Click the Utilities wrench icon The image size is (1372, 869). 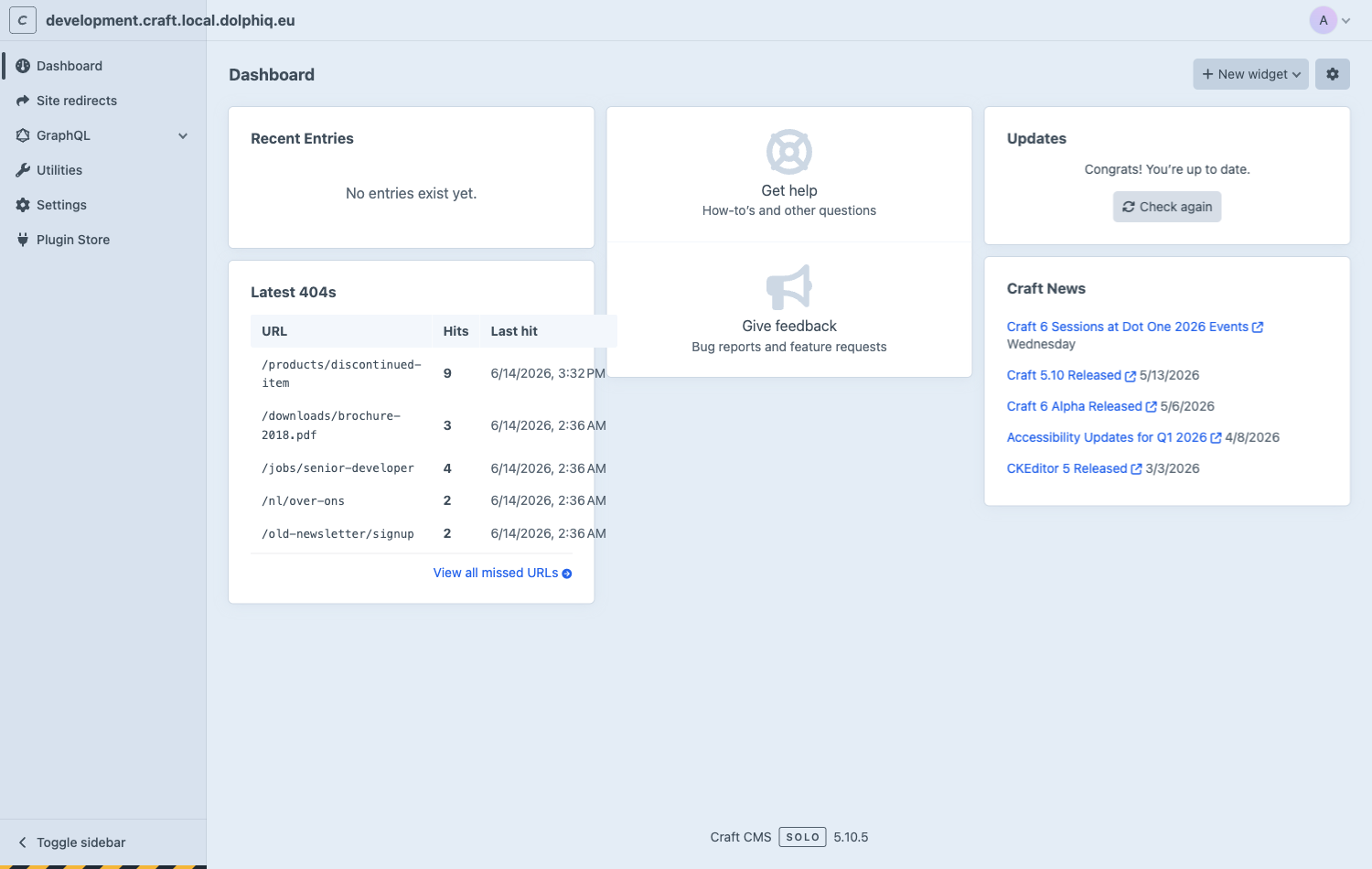tap(23, 170)
